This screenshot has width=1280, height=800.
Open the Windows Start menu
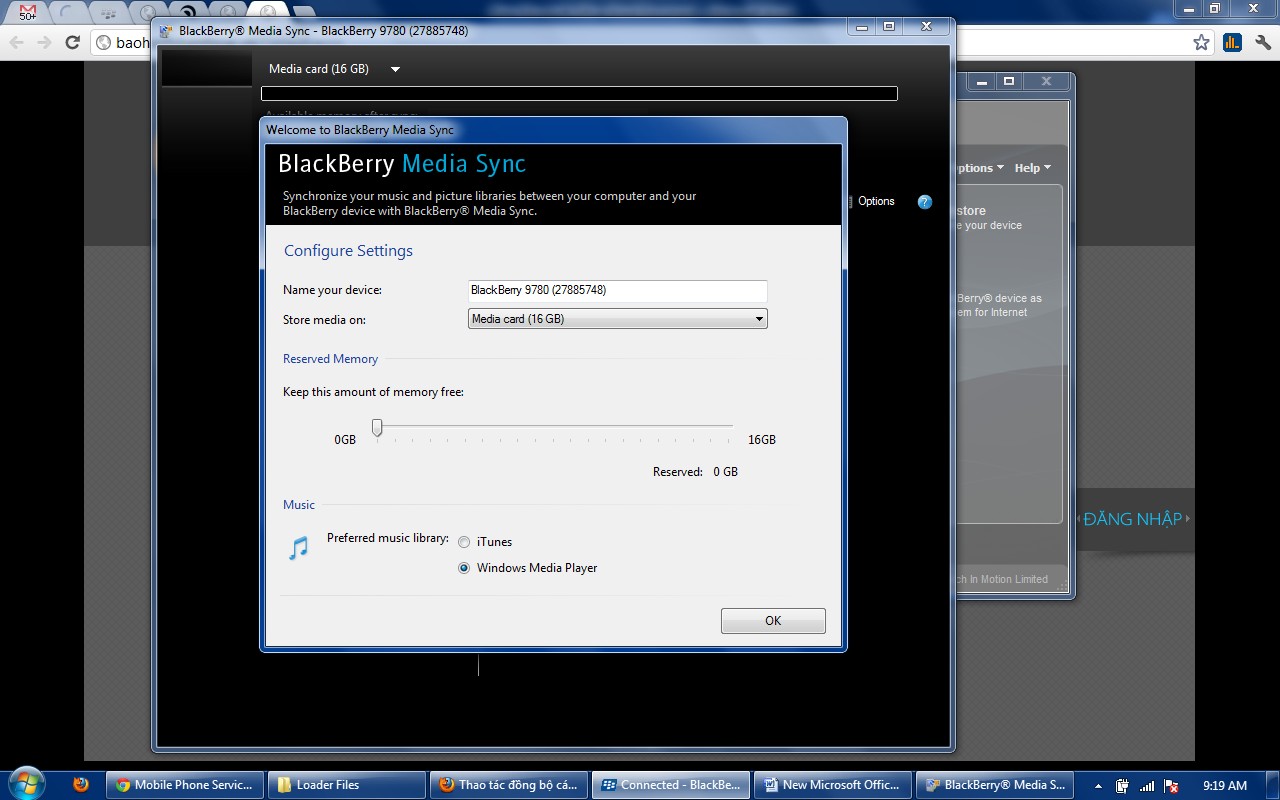coord(27,783)
